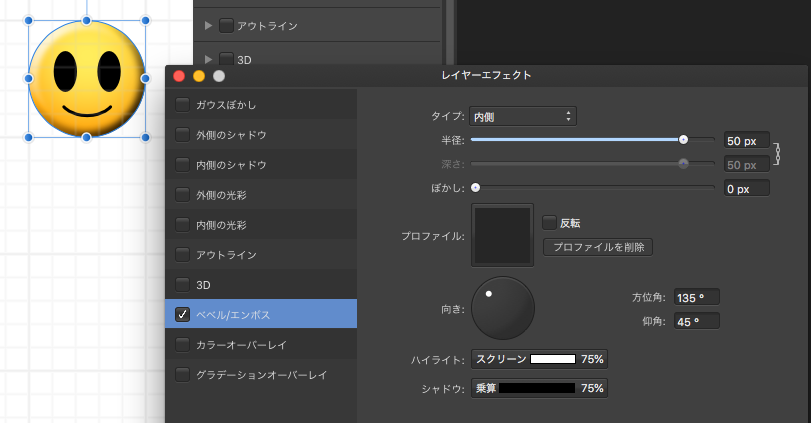Click the 向き direction dial
This screenshot has width=811, height=423.
503,308
